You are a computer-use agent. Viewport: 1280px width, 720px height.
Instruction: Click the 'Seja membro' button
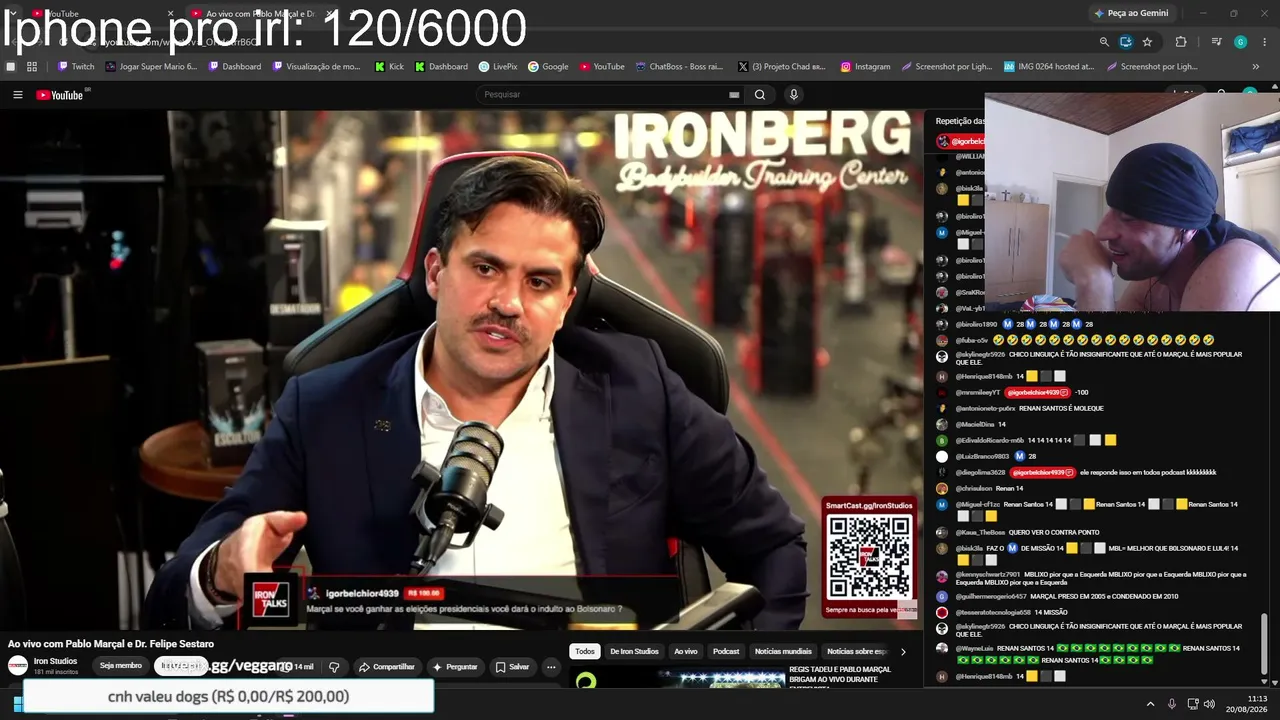(121, 666)
